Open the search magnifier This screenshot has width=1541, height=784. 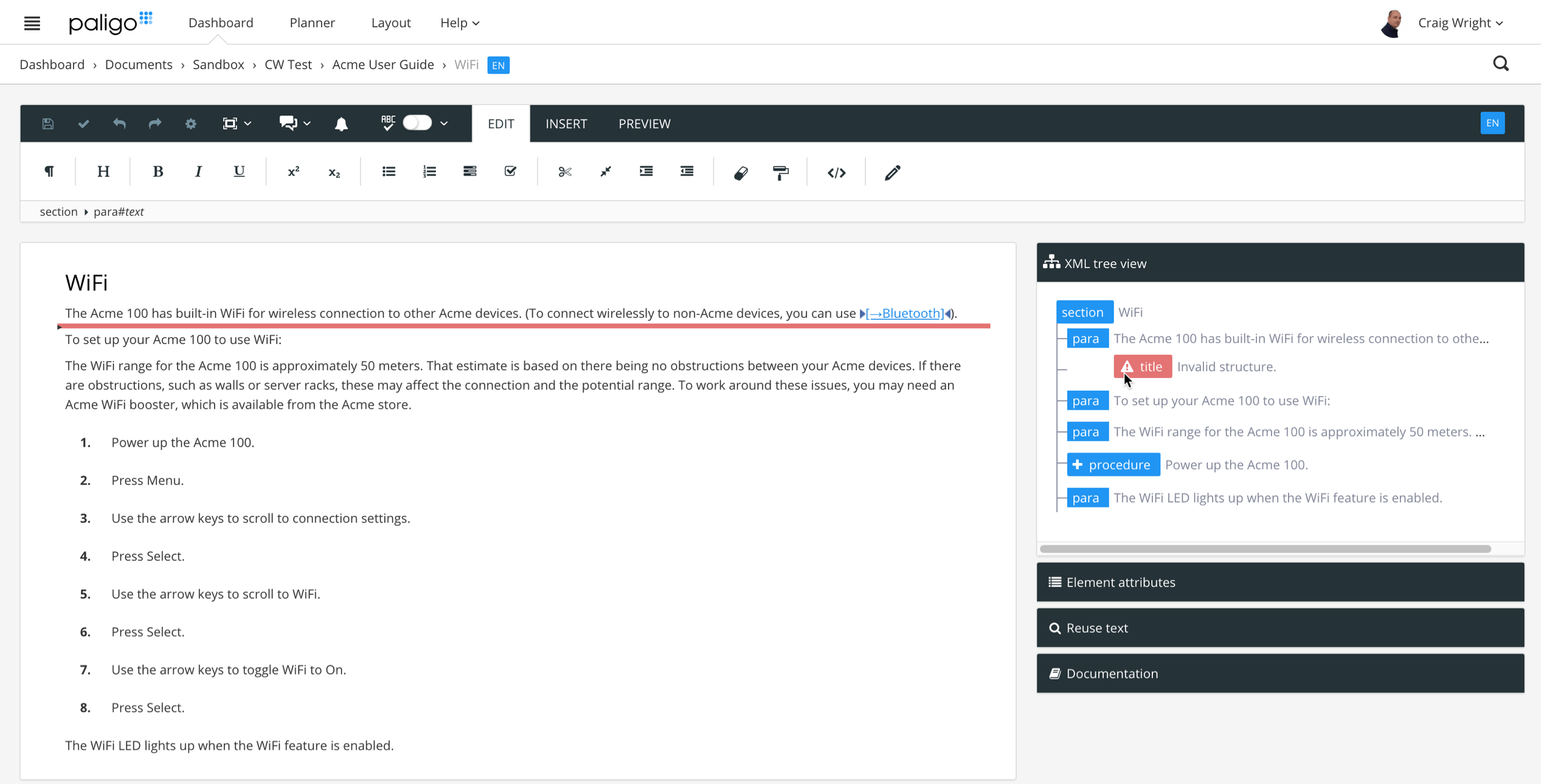click(x=1501, y=63)
